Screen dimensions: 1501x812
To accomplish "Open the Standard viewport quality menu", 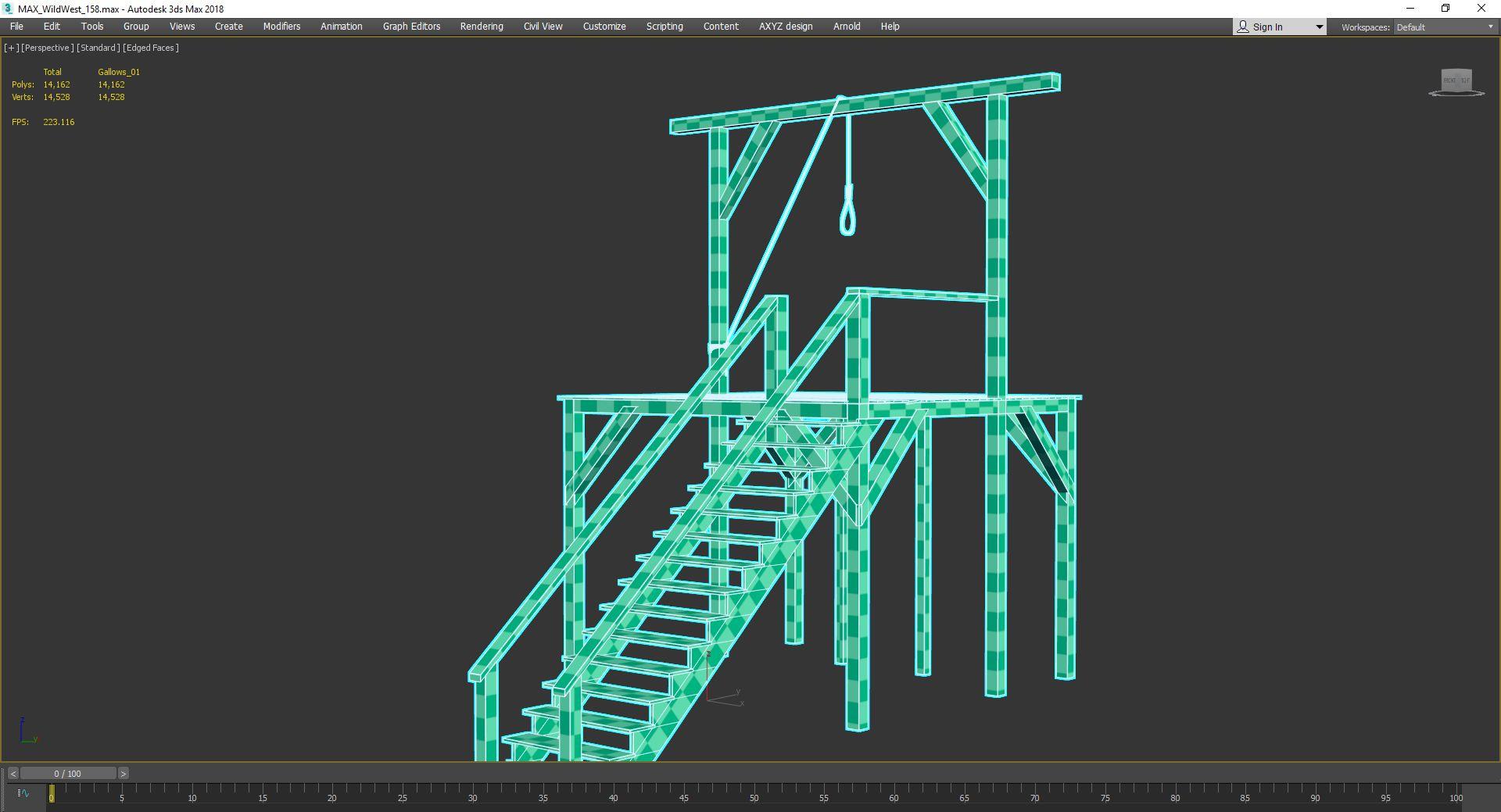I will click(99, 48).
